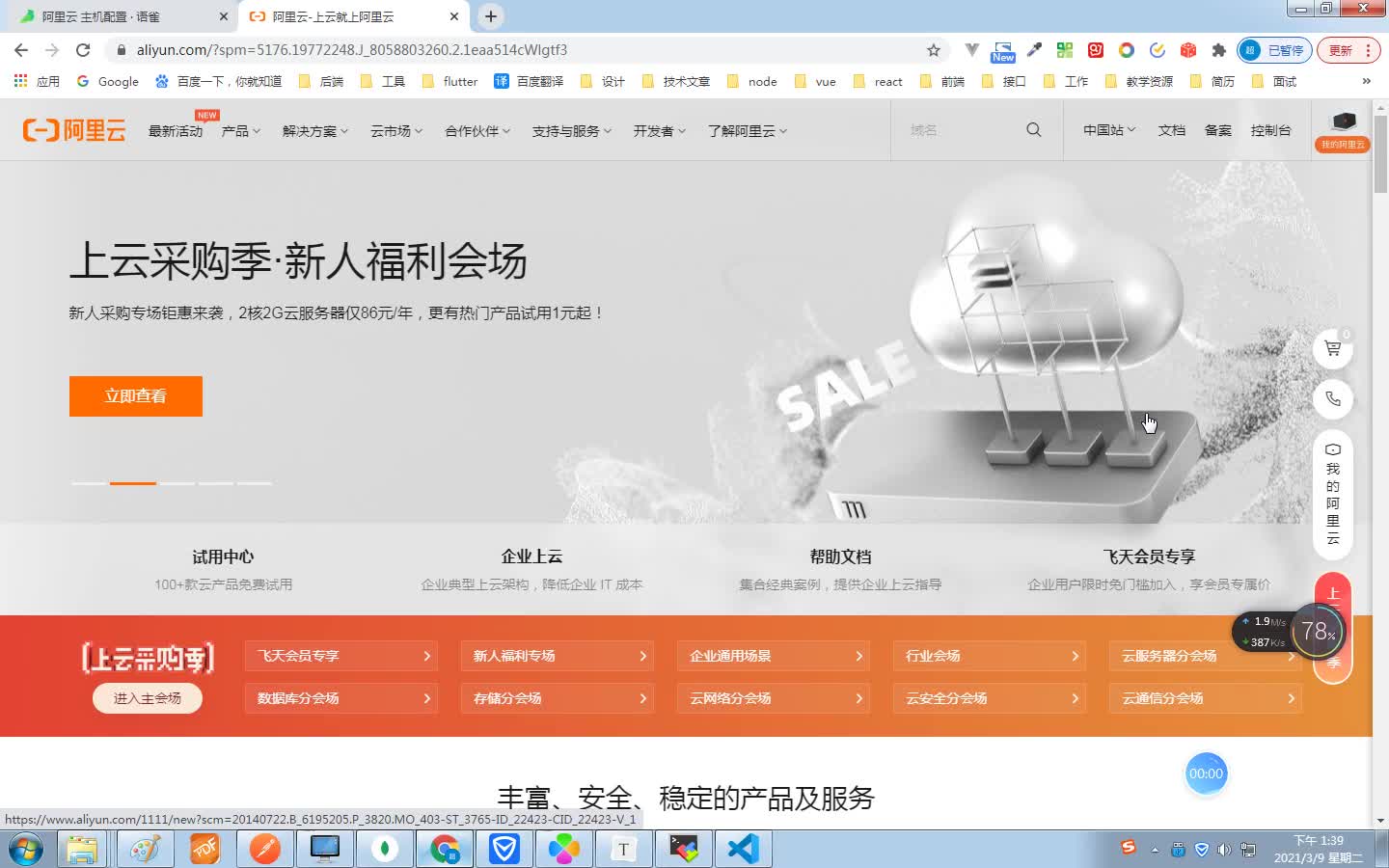Open the 文档 header link

coord(1172,130)
